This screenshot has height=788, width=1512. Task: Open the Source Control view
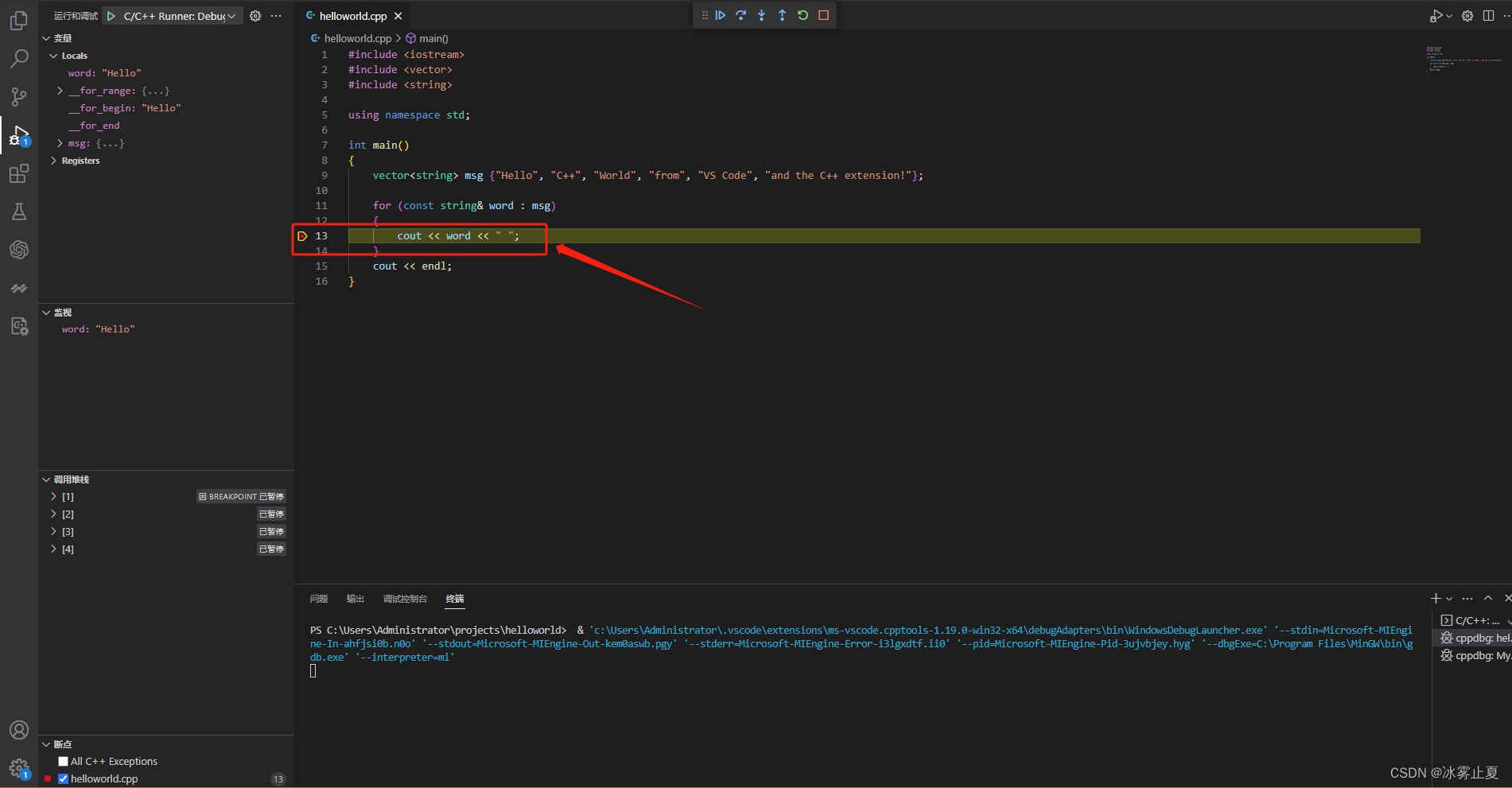[19, 97]
